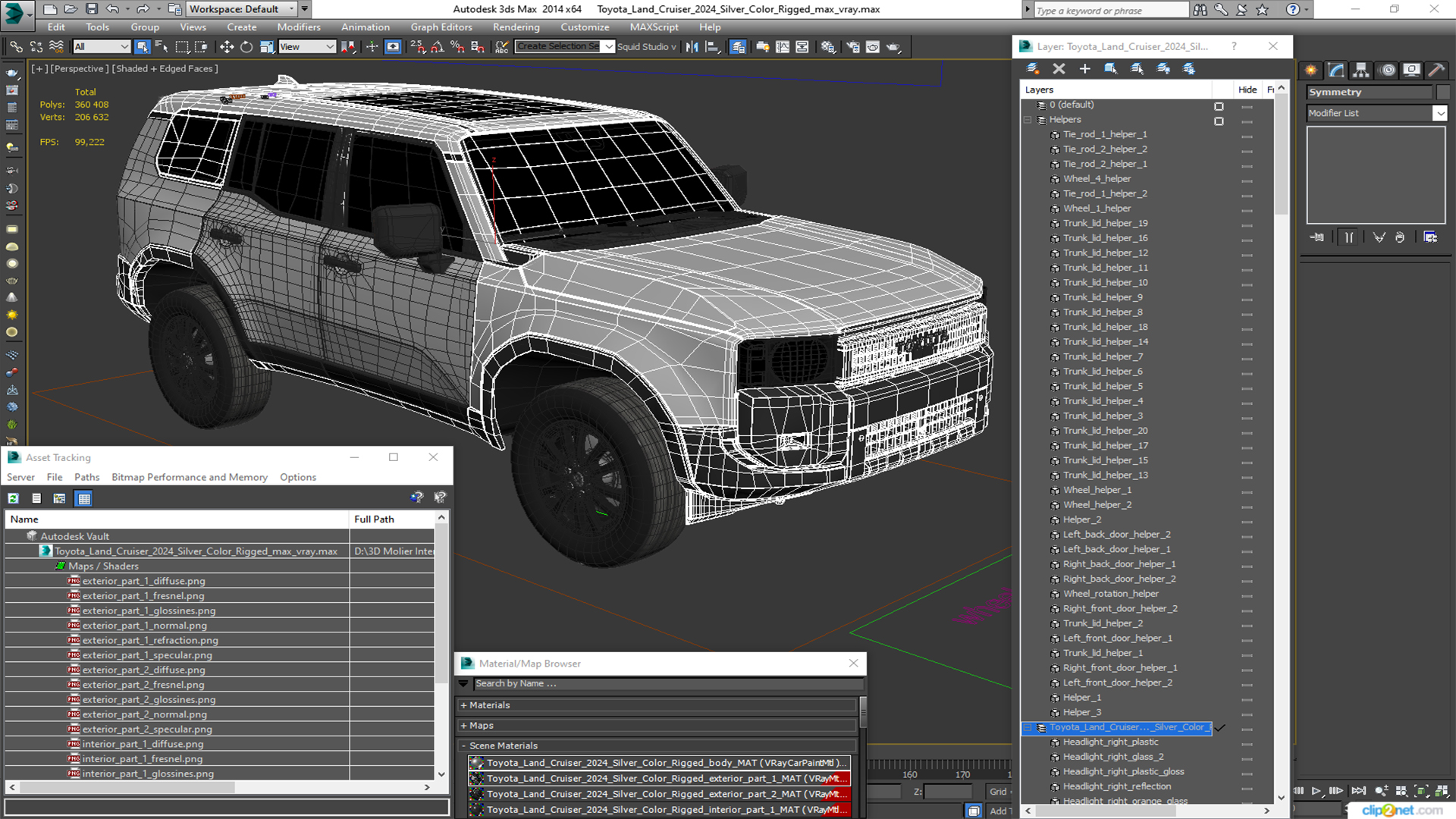Click Create New Layer icon in Layer window
Image resolution: width=1456 pixels, height=819 pixels.
(1033, 69)
